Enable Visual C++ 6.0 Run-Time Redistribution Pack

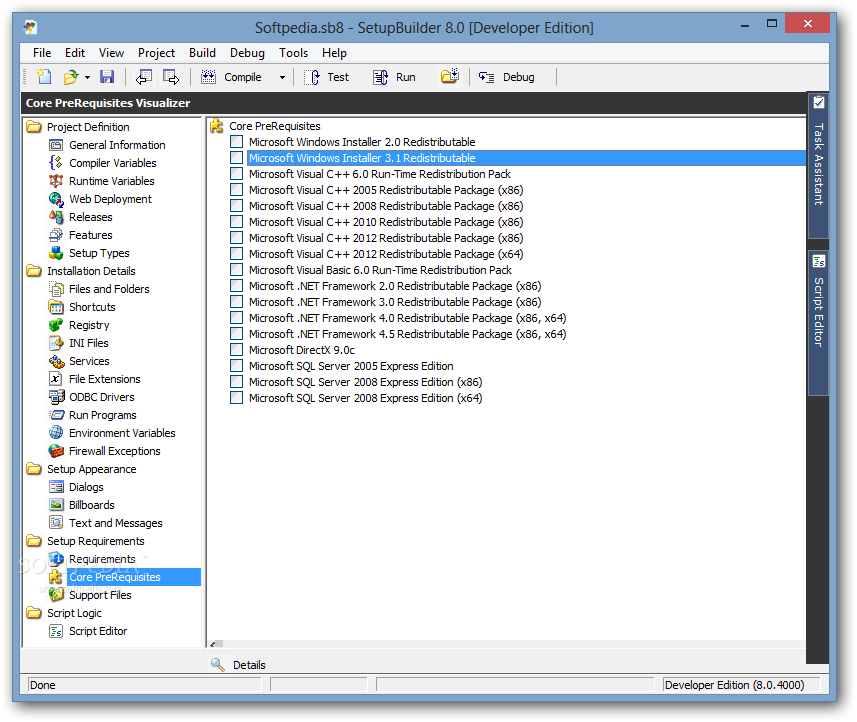237,174
